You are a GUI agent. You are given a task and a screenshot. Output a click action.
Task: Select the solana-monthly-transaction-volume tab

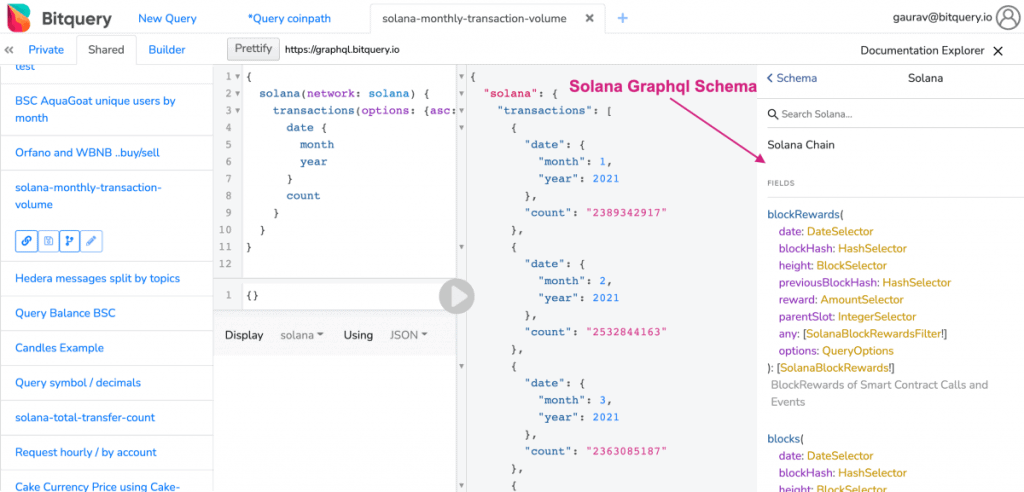(473, 18)
